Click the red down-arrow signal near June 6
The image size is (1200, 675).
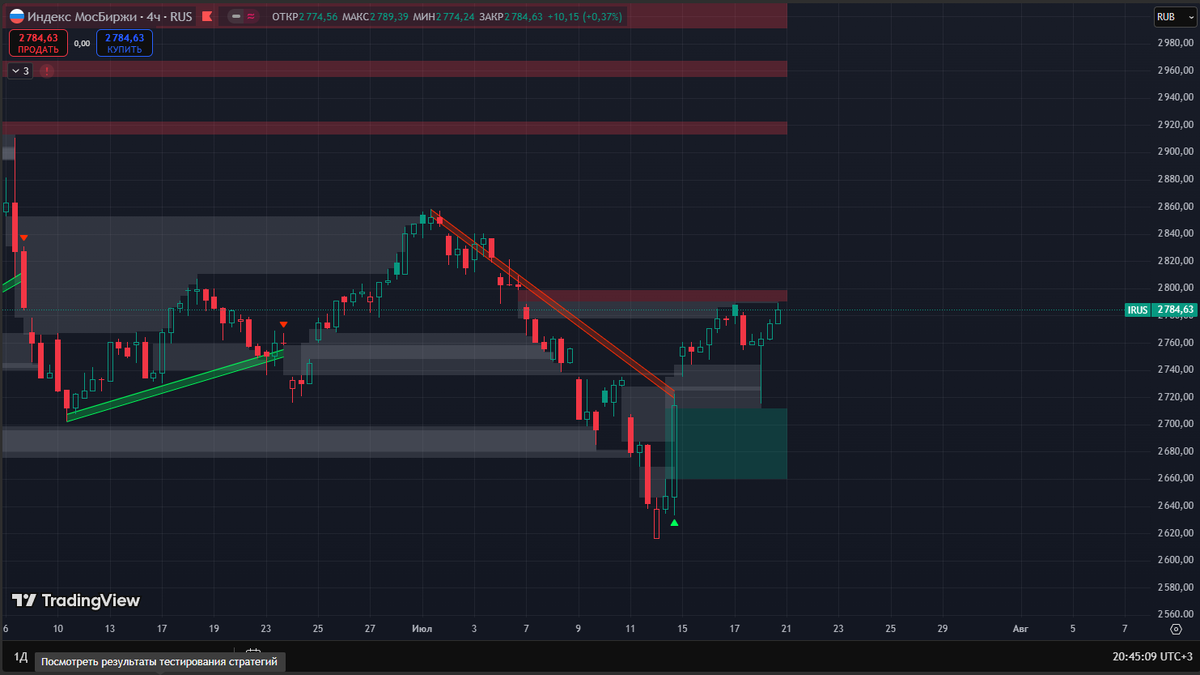pos(24,238)
